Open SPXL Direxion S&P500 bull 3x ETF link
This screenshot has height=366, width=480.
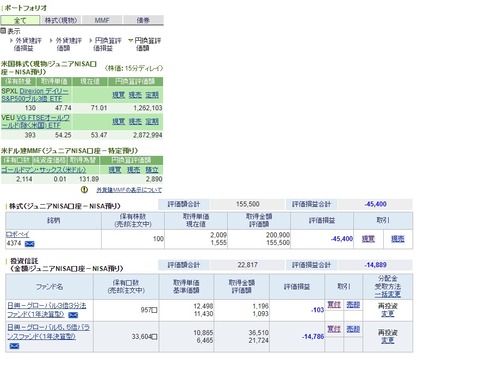35,95
